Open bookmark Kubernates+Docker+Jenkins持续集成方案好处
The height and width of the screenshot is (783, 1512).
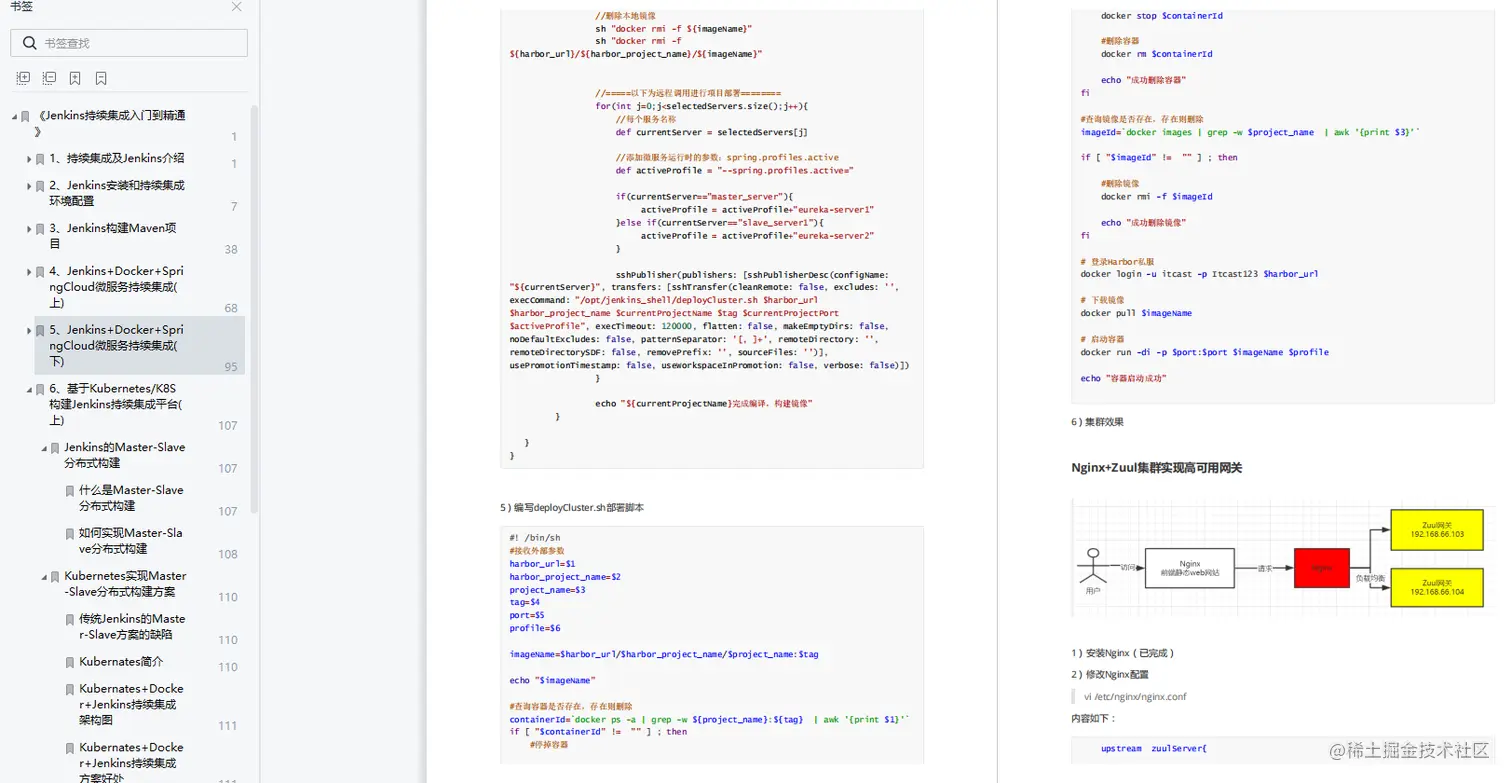pos(131,762)
